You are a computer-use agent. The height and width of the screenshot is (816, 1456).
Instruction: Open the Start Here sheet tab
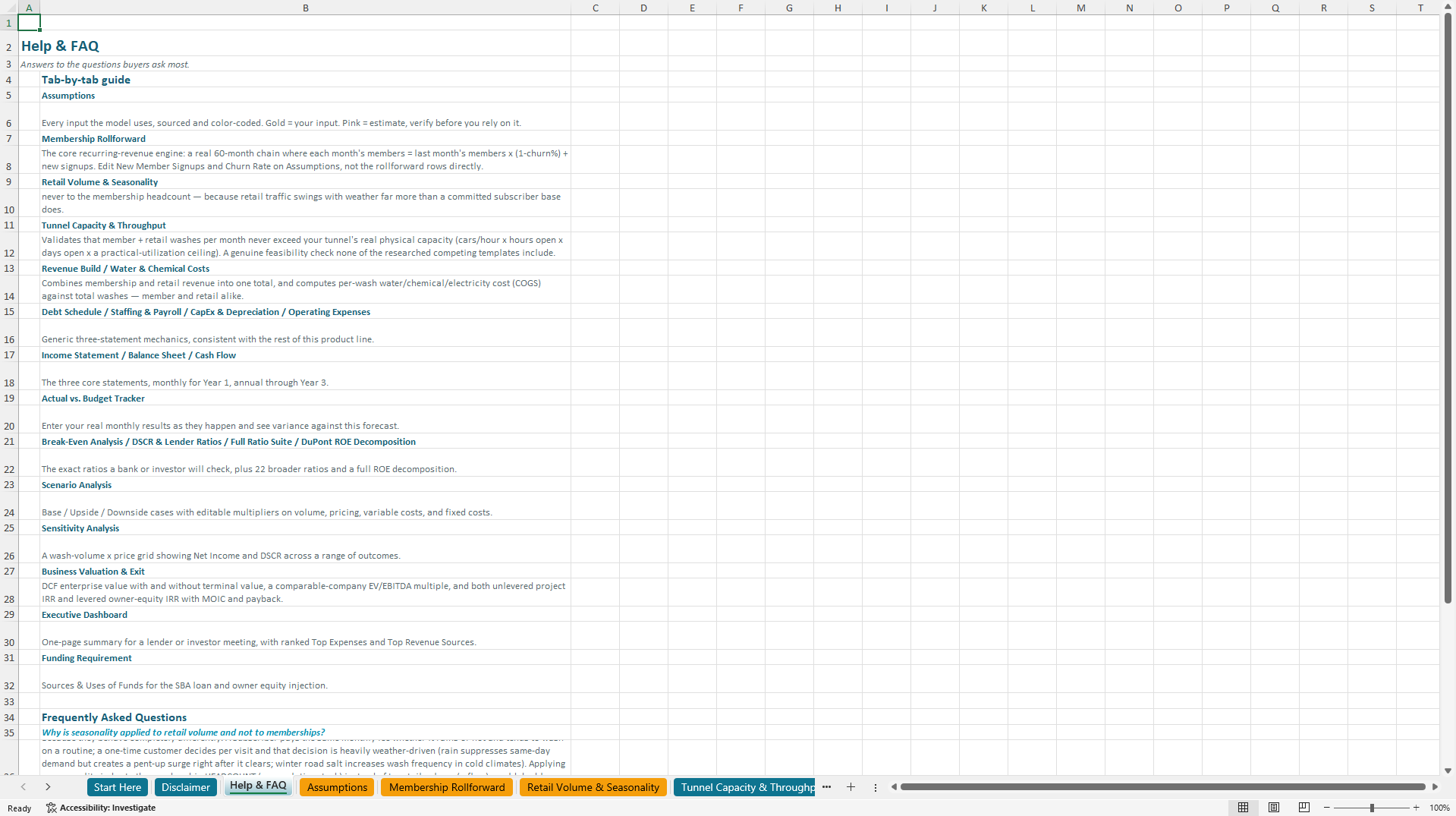tap(117, 787)
